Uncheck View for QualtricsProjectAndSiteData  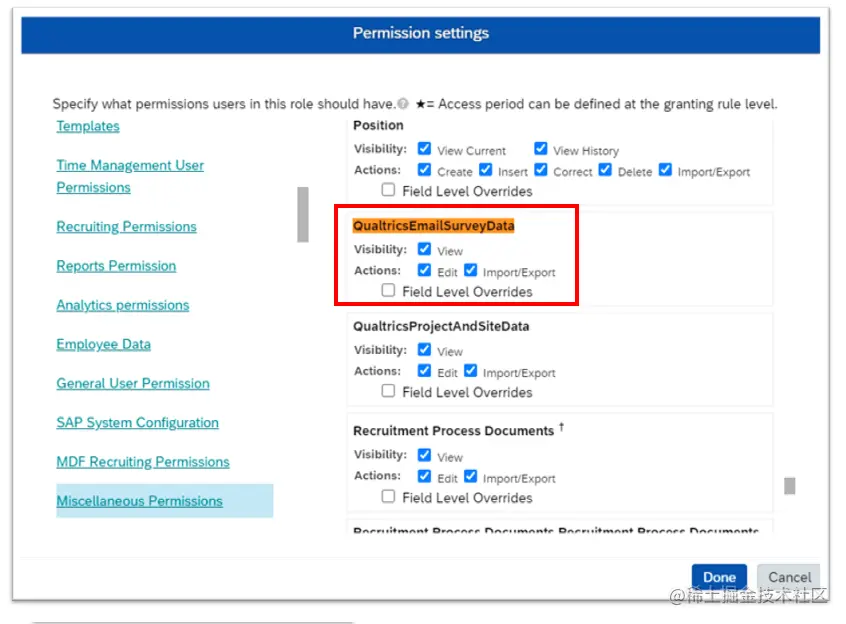425,349
